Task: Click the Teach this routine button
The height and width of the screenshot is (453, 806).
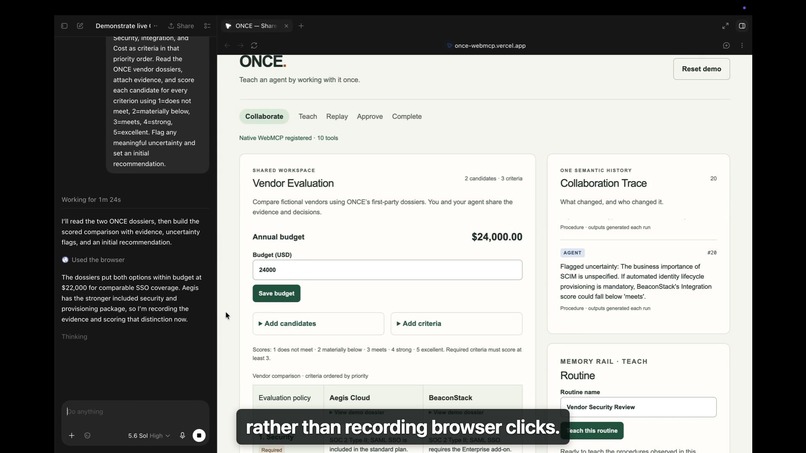Action: point(592,430)
